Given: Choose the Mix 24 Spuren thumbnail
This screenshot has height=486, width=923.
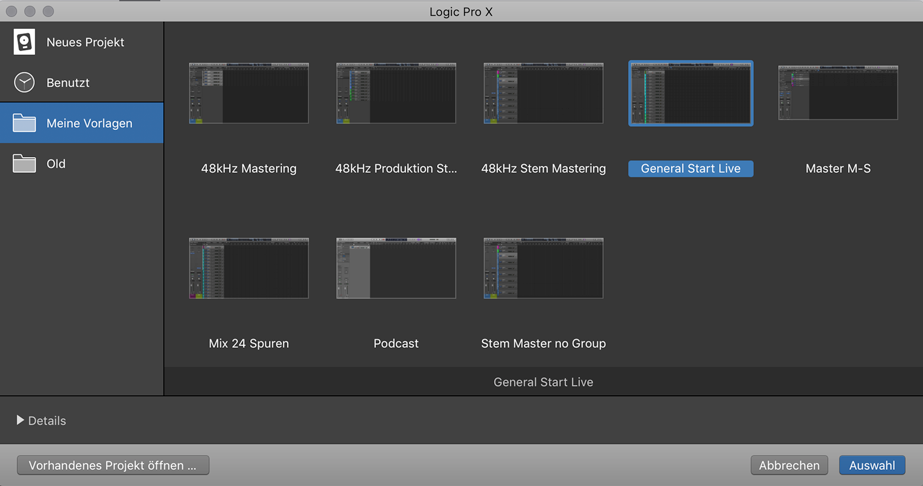Looking at the screenshot, I should point(248,268).
